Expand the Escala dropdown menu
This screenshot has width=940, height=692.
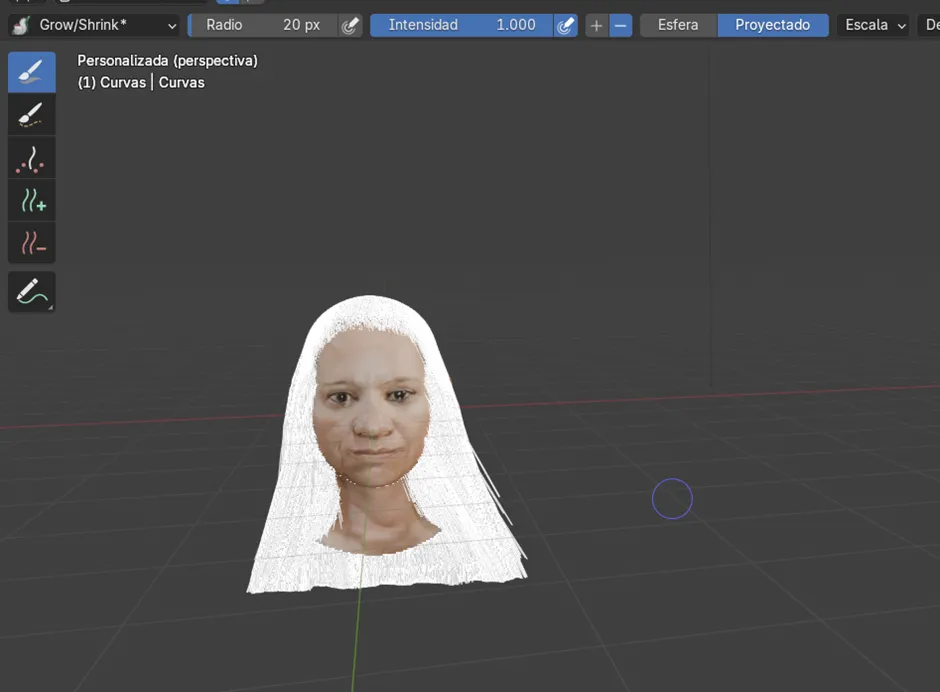tap(874, 25)
